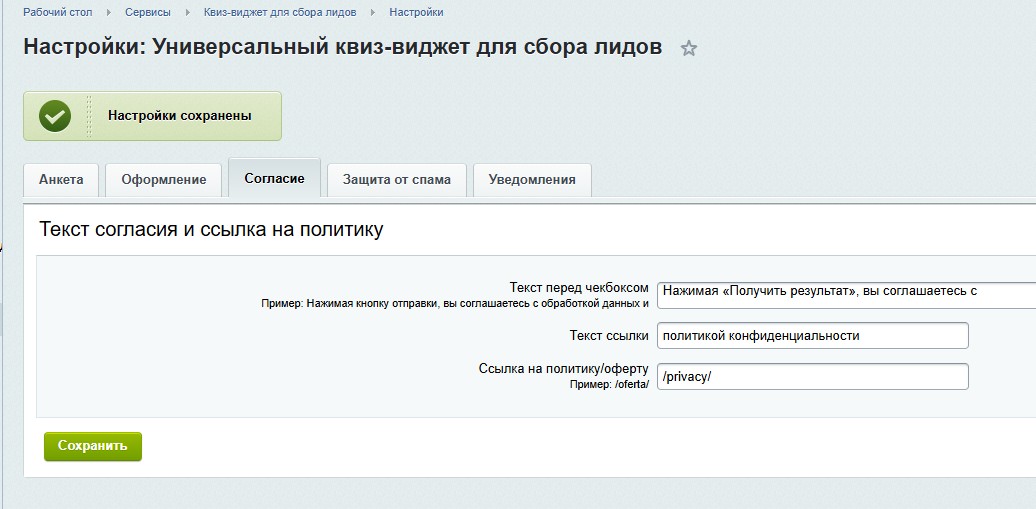Image resolution: width=1036 pixels, height=509 pixels.
Task: Click the Текст перед чекбоксом label
Action: [579, 288]
